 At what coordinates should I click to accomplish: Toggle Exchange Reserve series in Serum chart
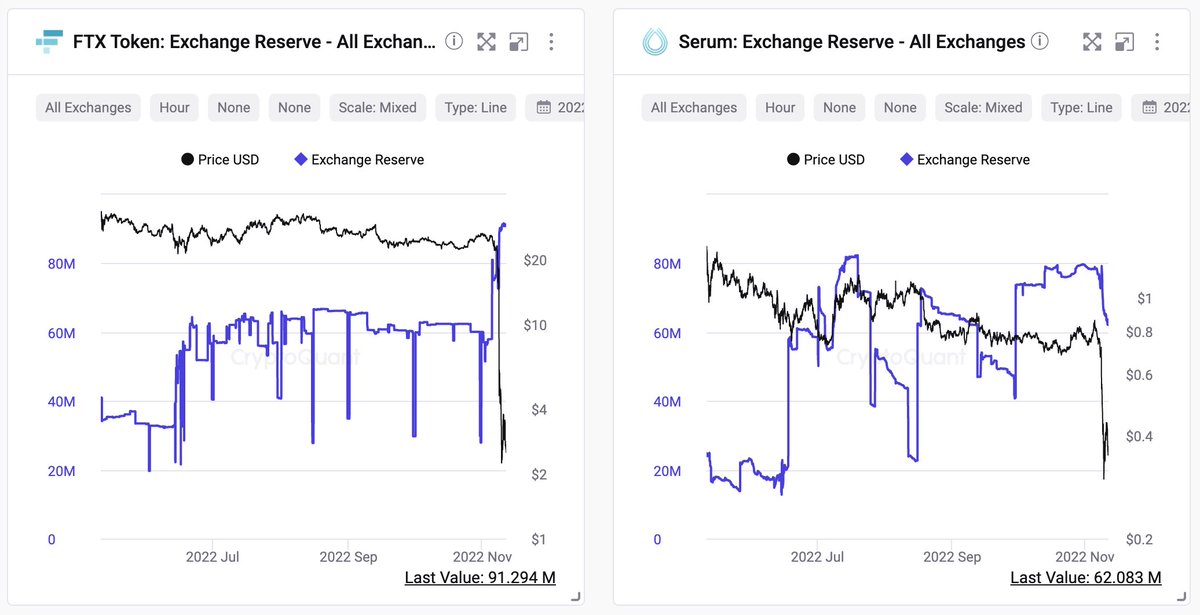(x=965, y=159)
